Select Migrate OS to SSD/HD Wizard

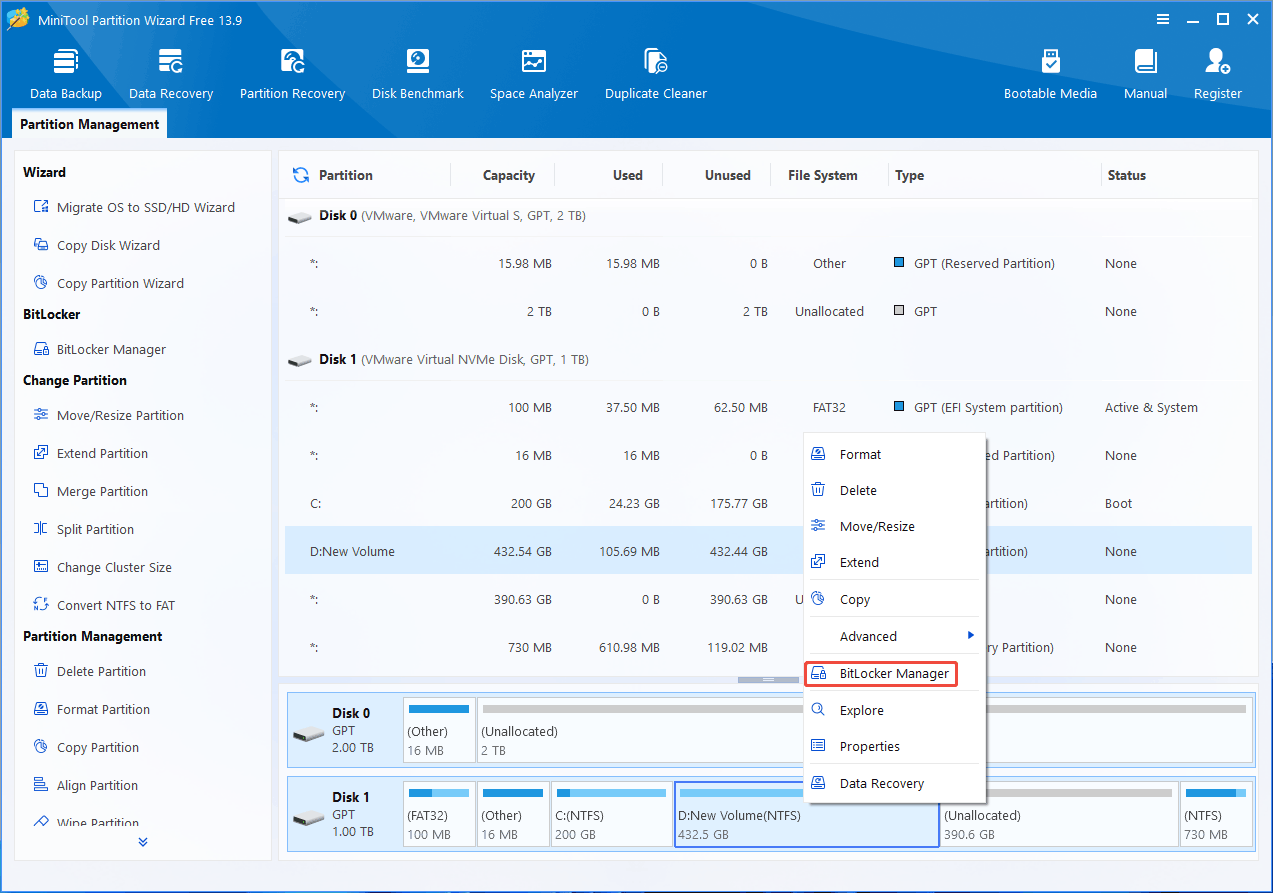pos(134,207)
